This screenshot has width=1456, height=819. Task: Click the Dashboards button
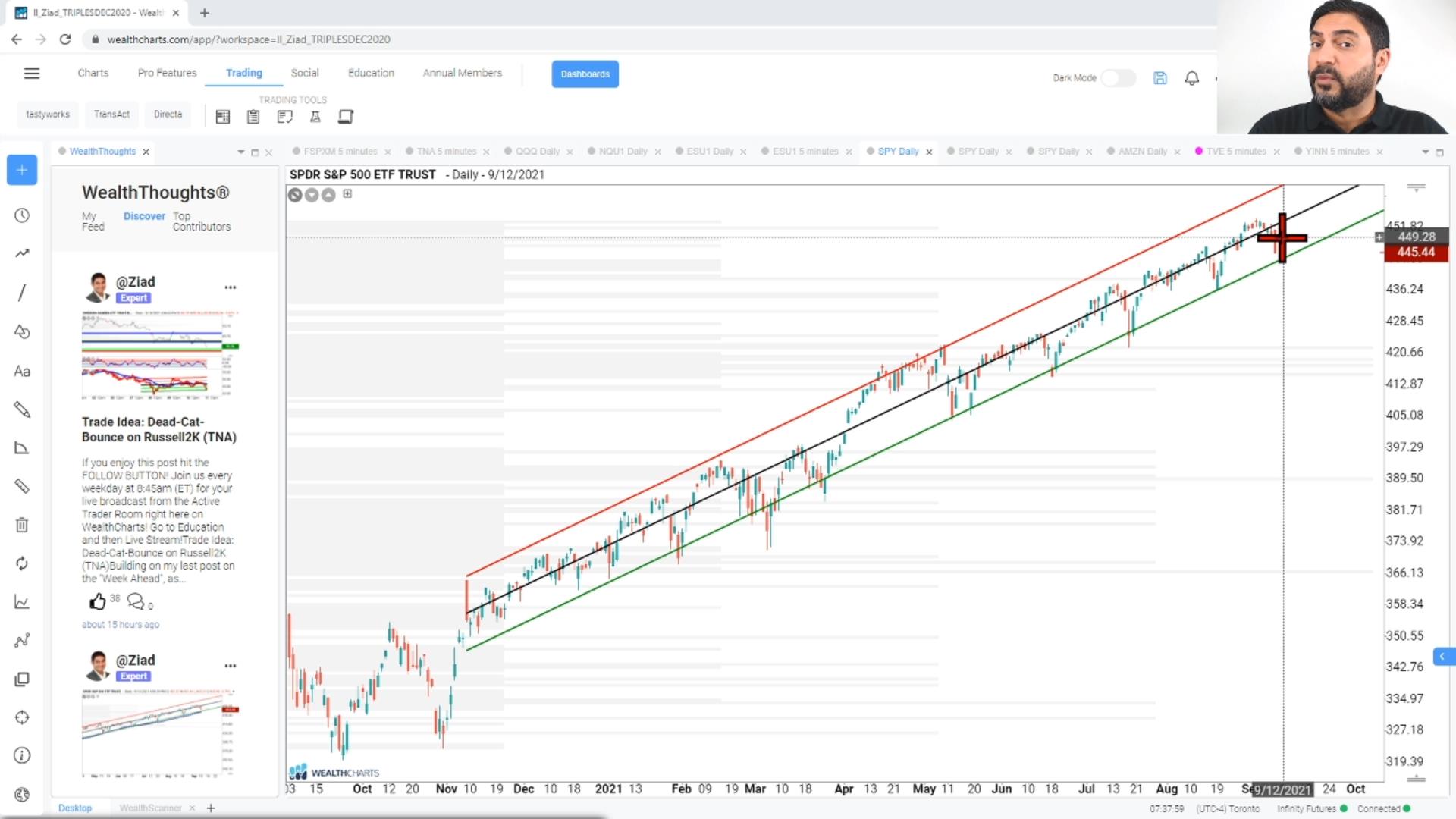pyautogui.click(x=585, y=74)
